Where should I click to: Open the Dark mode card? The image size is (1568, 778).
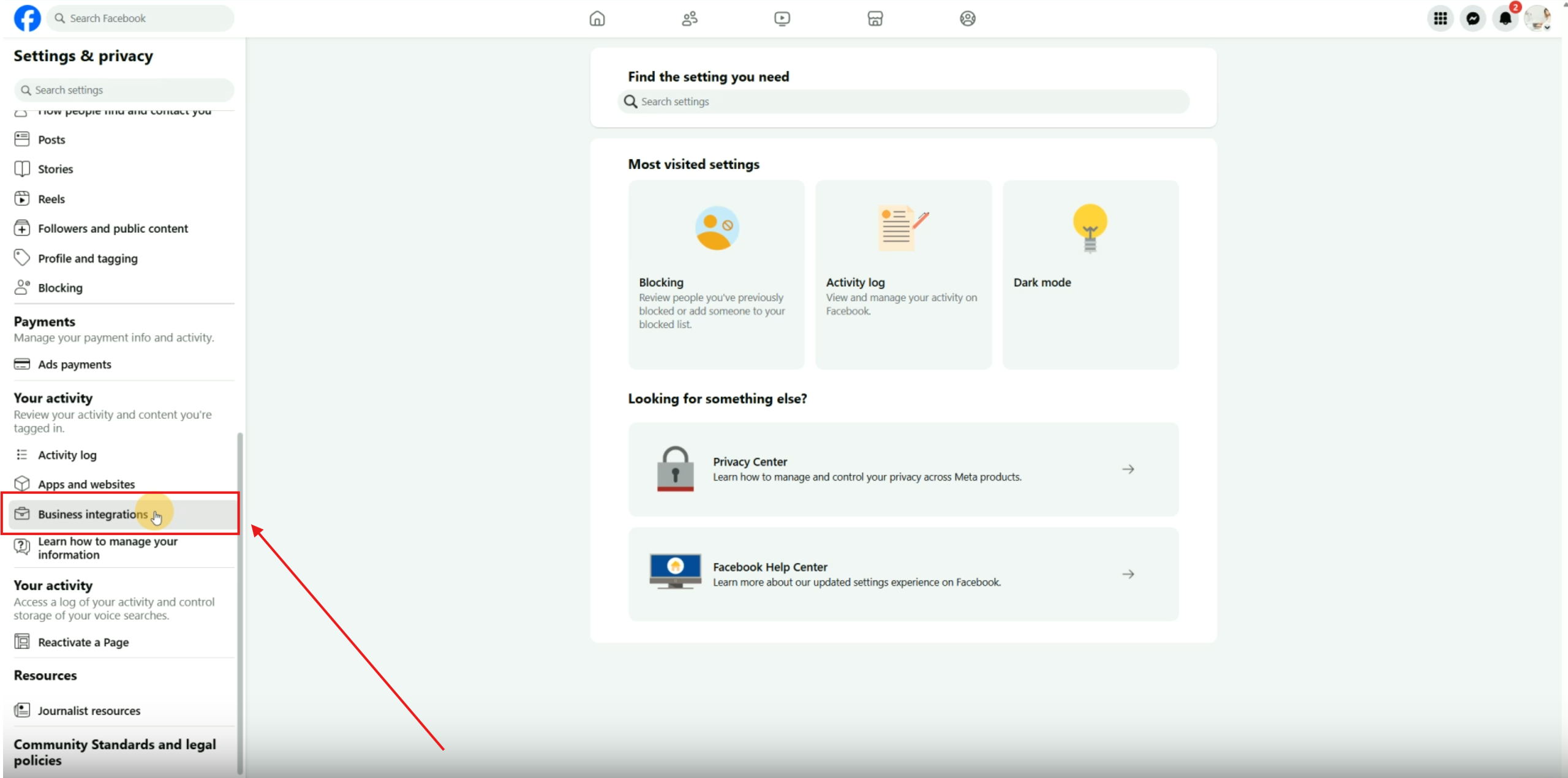point(1090,275)
